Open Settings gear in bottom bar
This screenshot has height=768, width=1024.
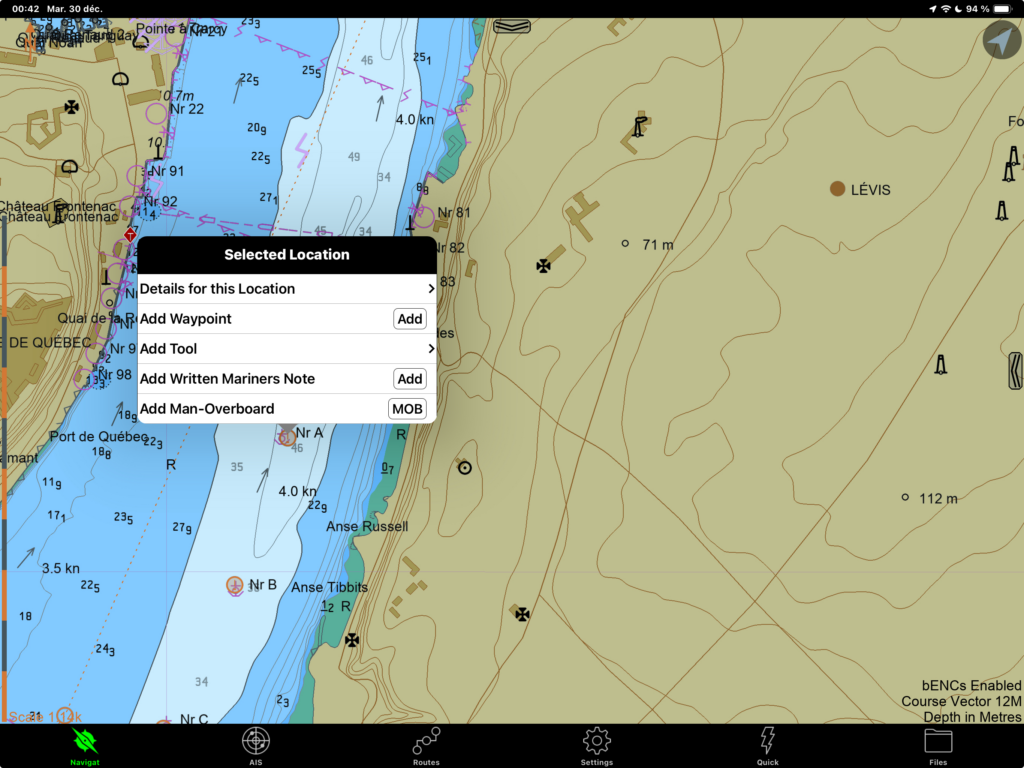597,742
